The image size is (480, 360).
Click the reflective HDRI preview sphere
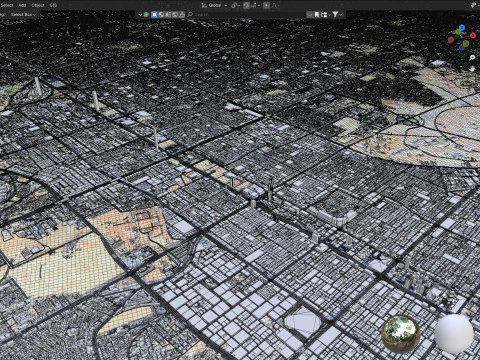coord(401,333)
